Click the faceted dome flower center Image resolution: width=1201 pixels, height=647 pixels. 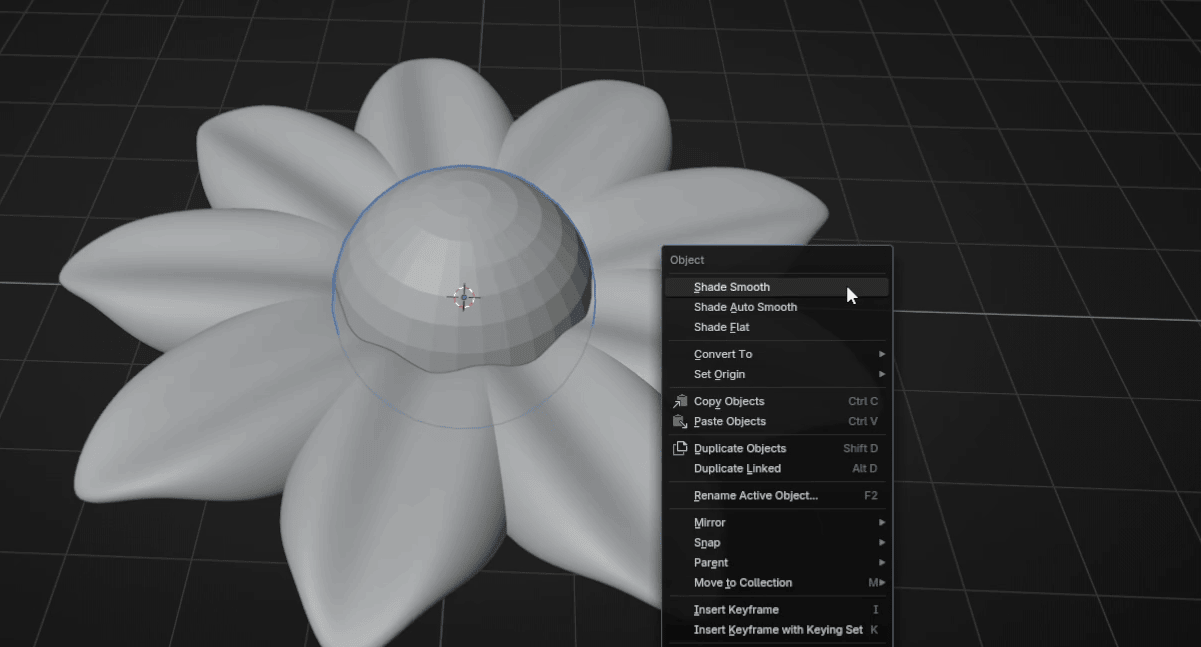(x=500, y=260)
